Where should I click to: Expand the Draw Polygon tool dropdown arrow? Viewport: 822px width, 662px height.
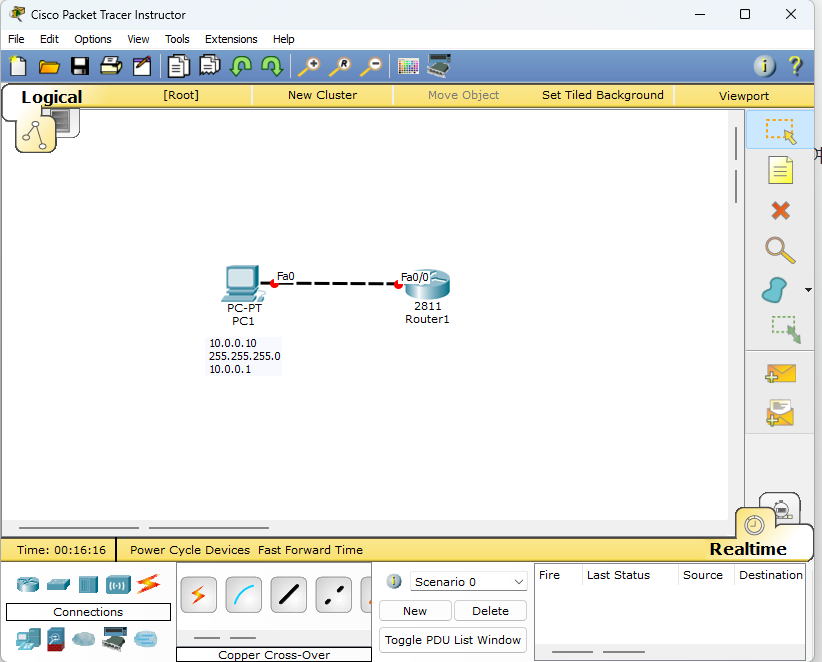tap(808, 290)
